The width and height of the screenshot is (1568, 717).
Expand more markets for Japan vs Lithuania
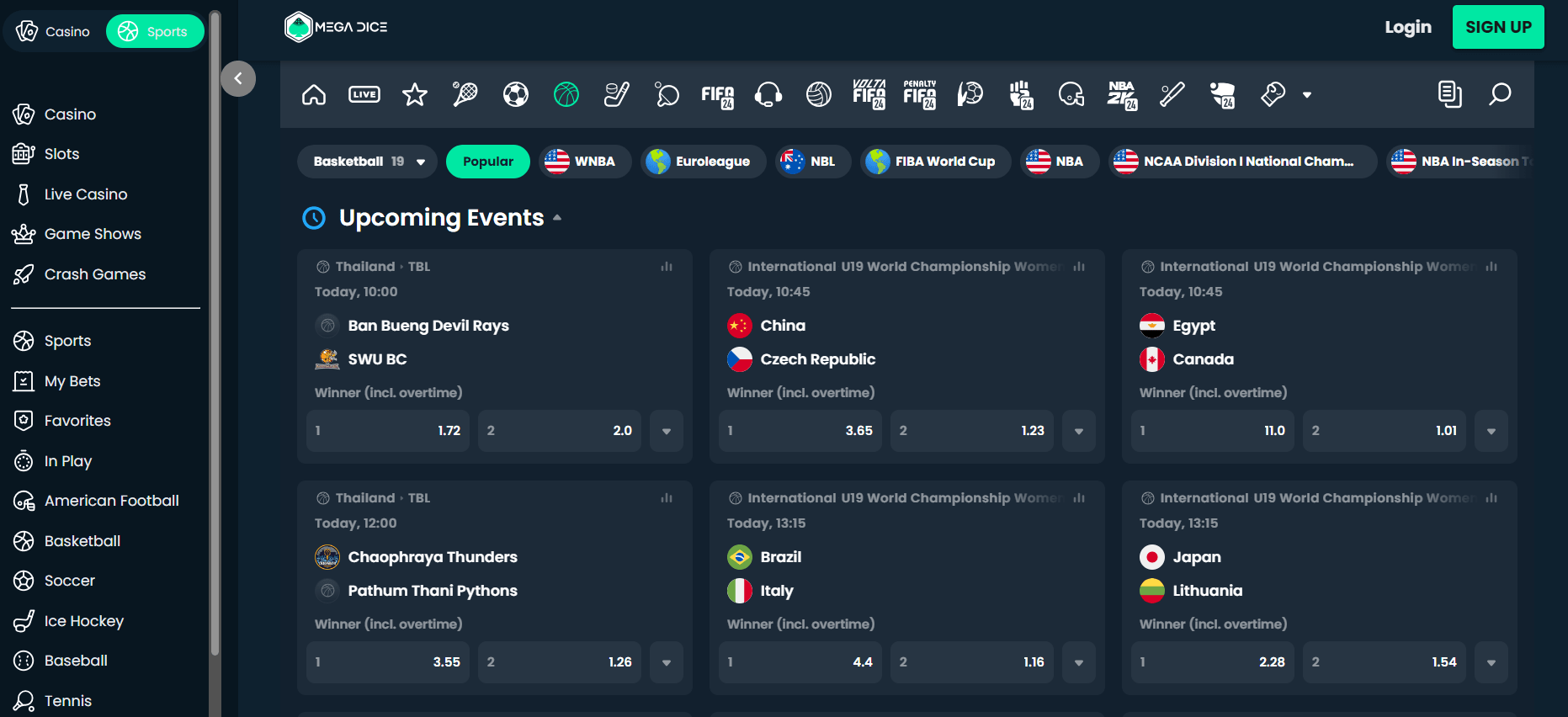(1491, 662)
